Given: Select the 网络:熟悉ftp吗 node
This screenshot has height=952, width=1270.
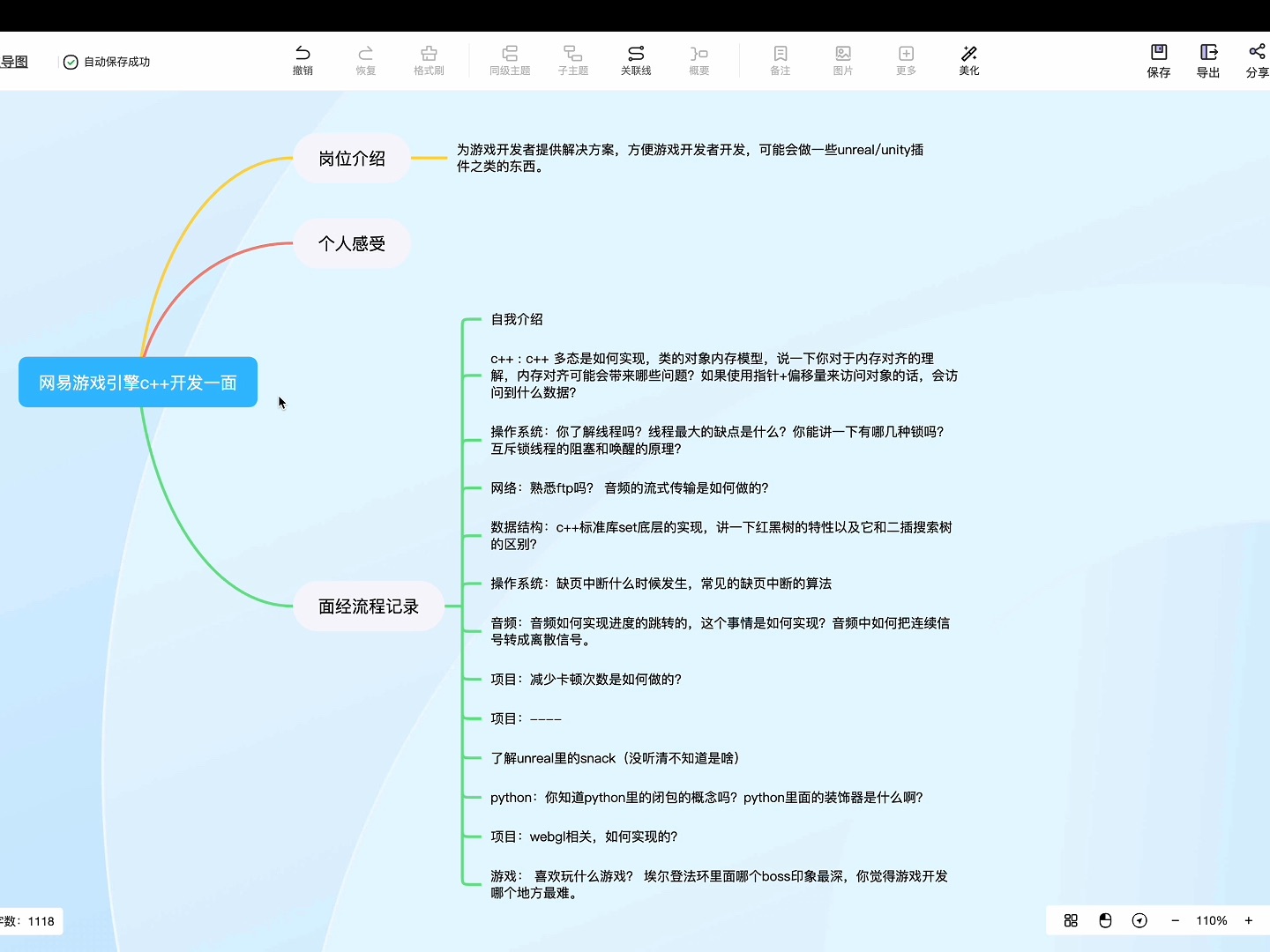Looking at the screenshot, I should [x=630, y=487].
